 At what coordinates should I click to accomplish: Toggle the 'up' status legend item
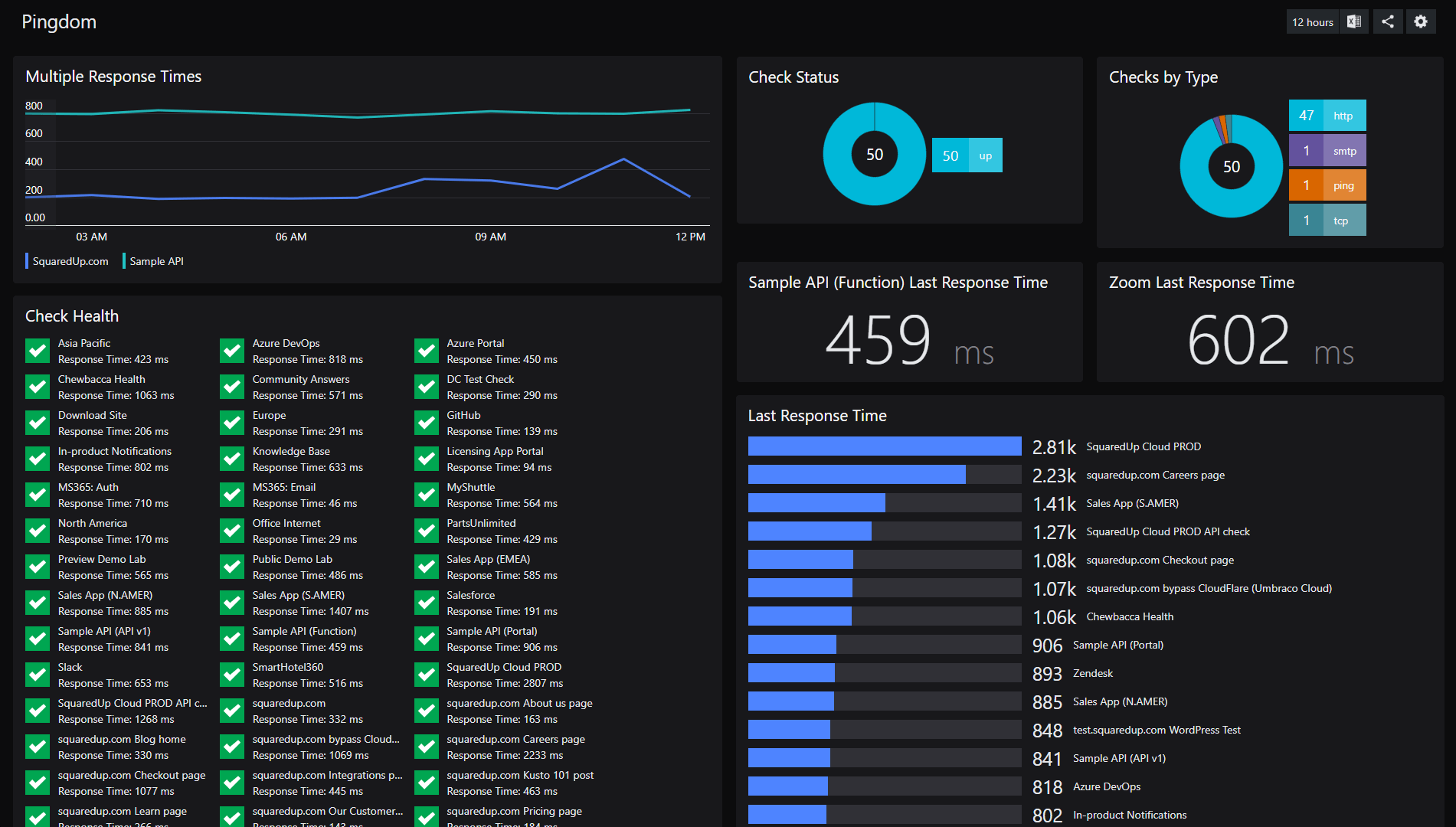click(x=967, y=155)
